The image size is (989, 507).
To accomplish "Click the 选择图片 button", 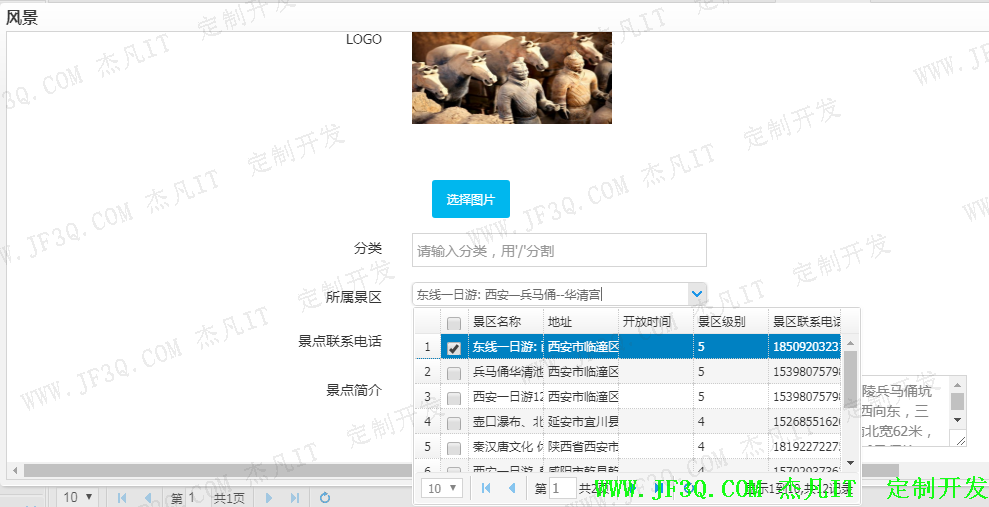I will [470, 199].
